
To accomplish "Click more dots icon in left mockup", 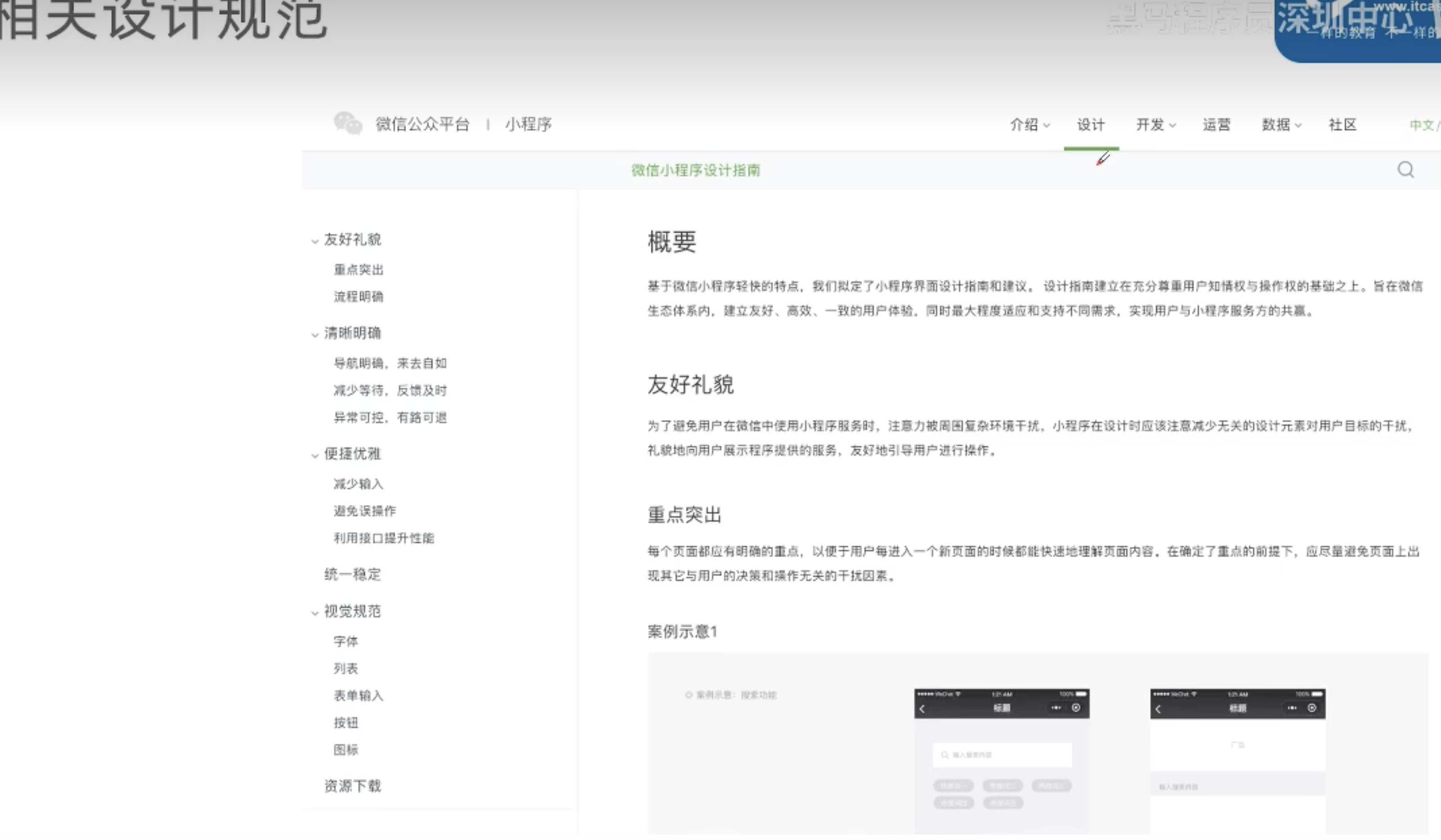I will point(1056,708).
